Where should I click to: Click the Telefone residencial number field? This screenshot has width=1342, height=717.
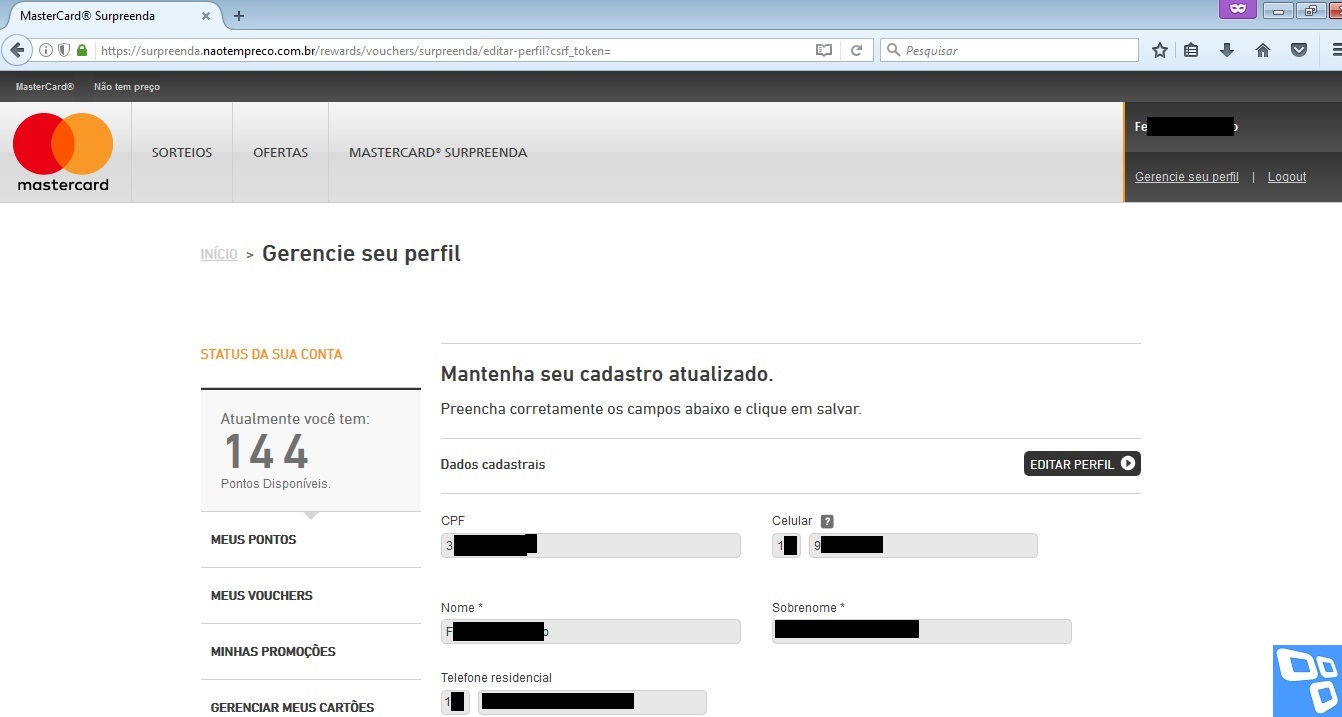592,702
